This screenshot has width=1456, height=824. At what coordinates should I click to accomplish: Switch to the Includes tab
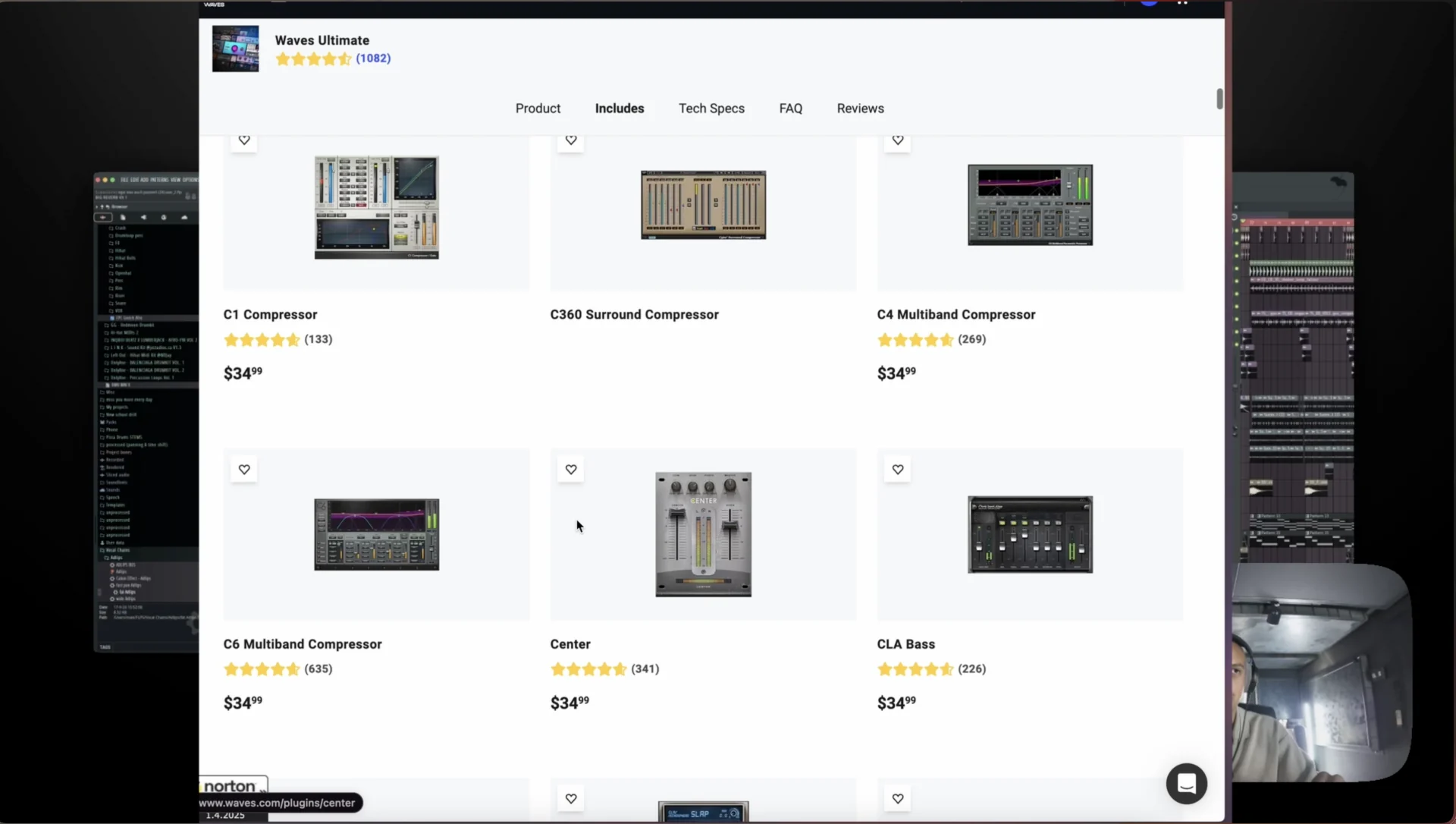pyautogui.click(x=620, y=109)
